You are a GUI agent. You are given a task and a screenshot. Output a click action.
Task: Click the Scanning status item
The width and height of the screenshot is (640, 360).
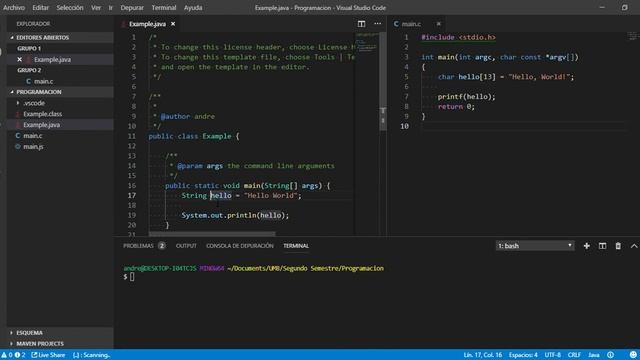coord(91,355)
